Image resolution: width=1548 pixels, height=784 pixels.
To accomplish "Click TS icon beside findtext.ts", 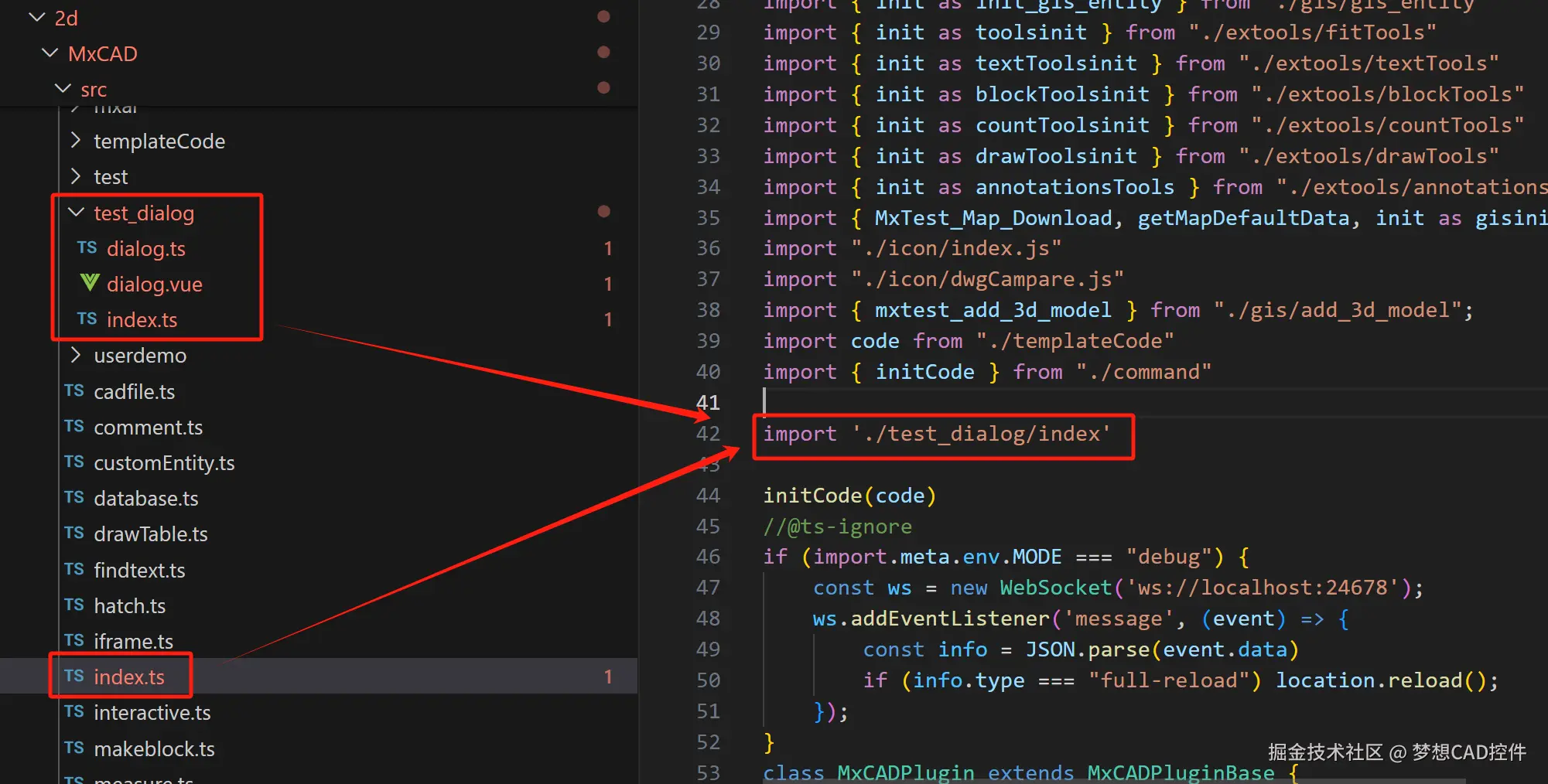I will (74, 569).
